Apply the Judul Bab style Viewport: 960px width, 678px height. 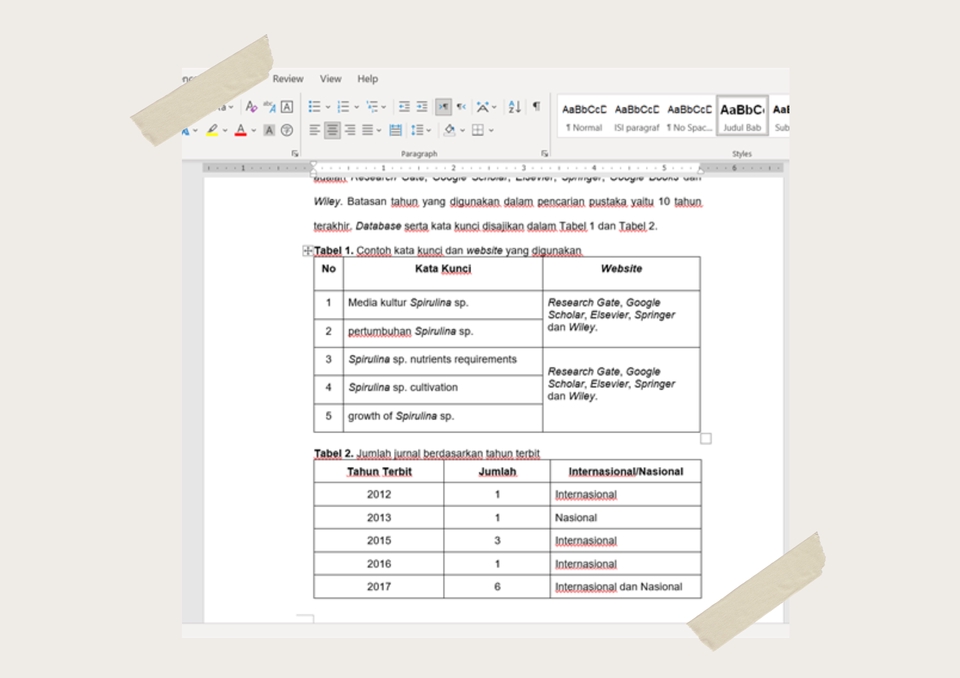pyautogui.click(x=741, y=113)
